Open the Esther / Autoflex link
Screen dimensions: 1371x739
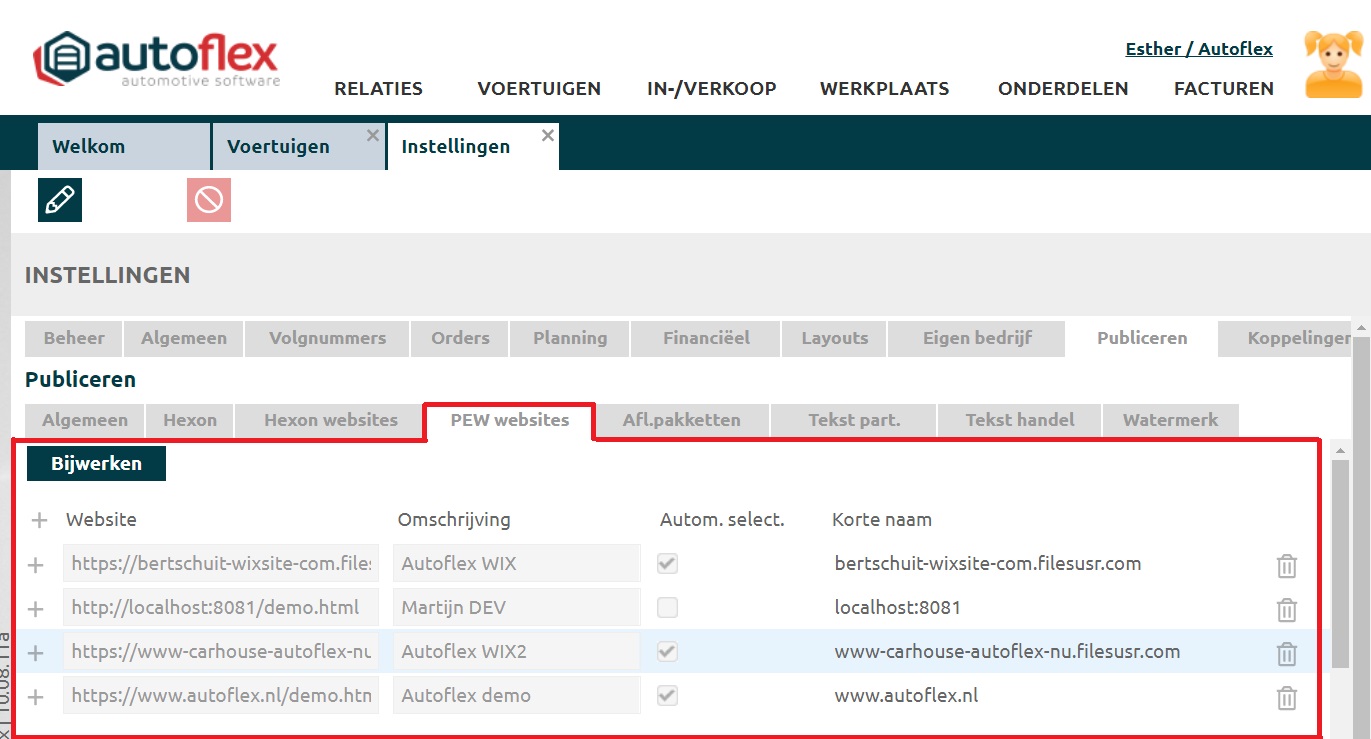click(x=1198, y=49)
